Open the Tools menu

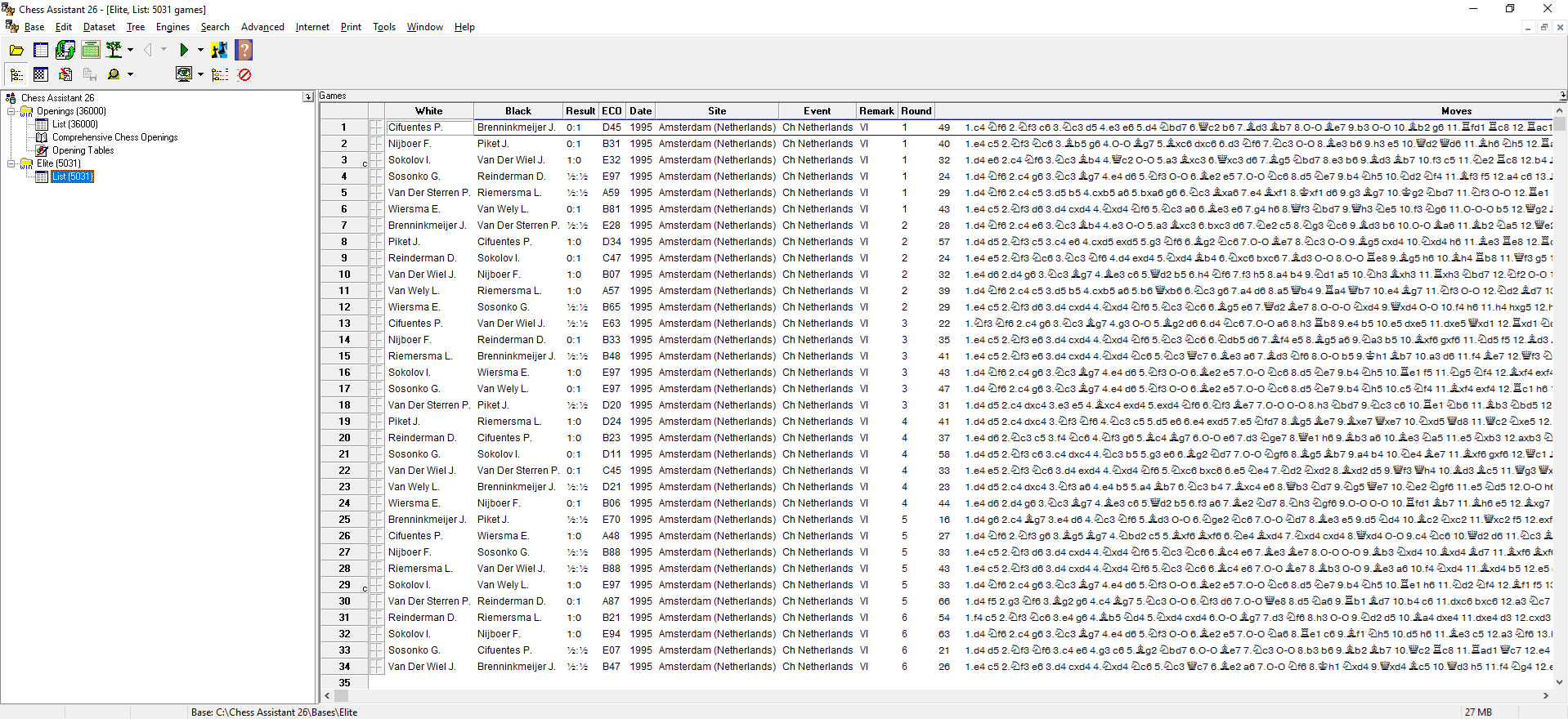click(384, 27)
